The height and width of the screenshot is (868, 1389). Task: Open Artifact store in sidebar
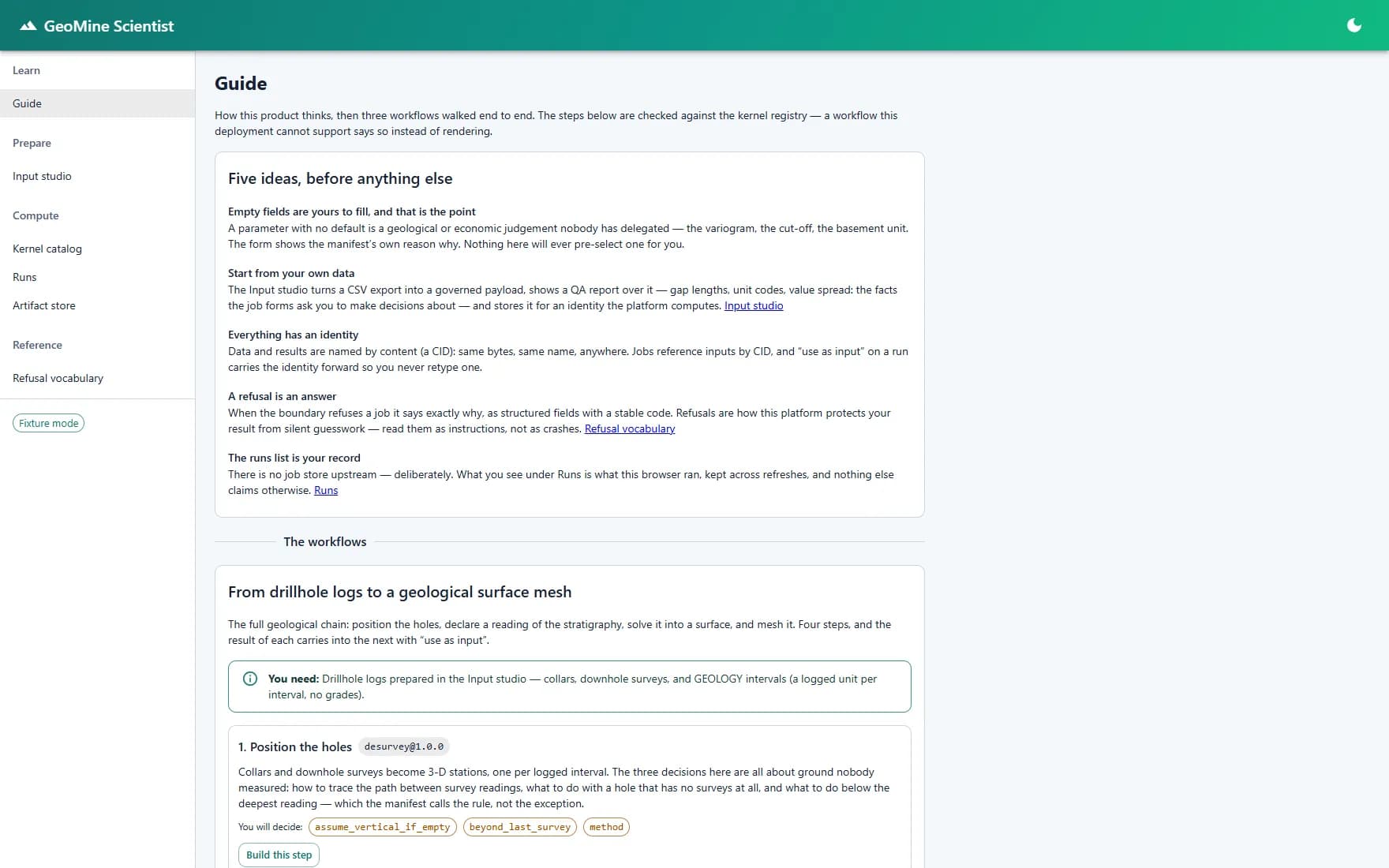(97, 305)
